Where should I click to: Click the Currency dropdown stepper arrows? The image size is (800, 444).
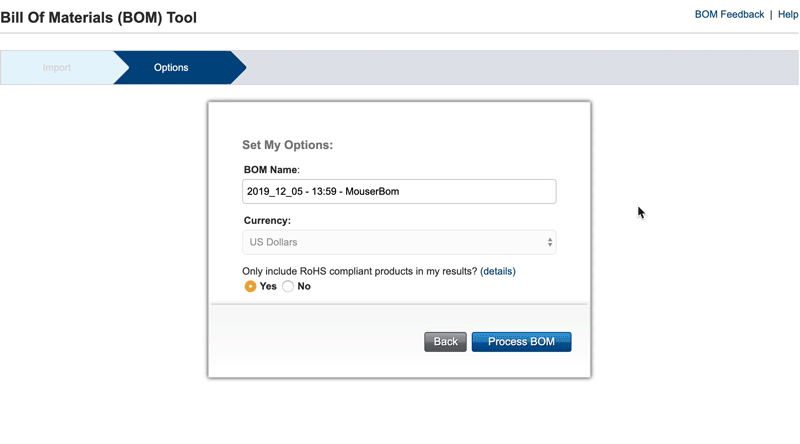(x=549, y=242)
